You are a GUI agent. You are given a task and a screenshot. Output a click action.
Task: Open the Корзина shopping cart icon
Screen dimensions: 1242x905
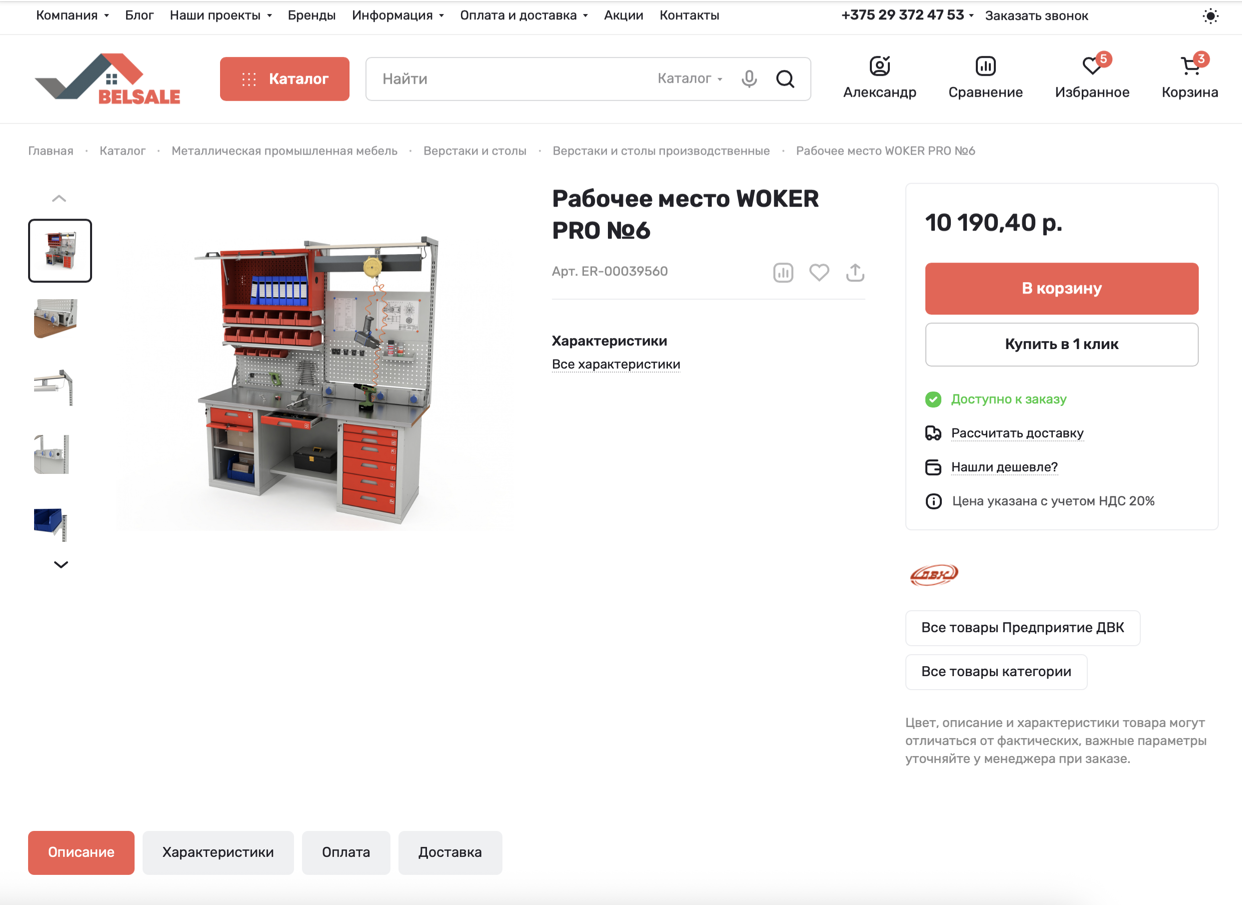[1190, 66]
